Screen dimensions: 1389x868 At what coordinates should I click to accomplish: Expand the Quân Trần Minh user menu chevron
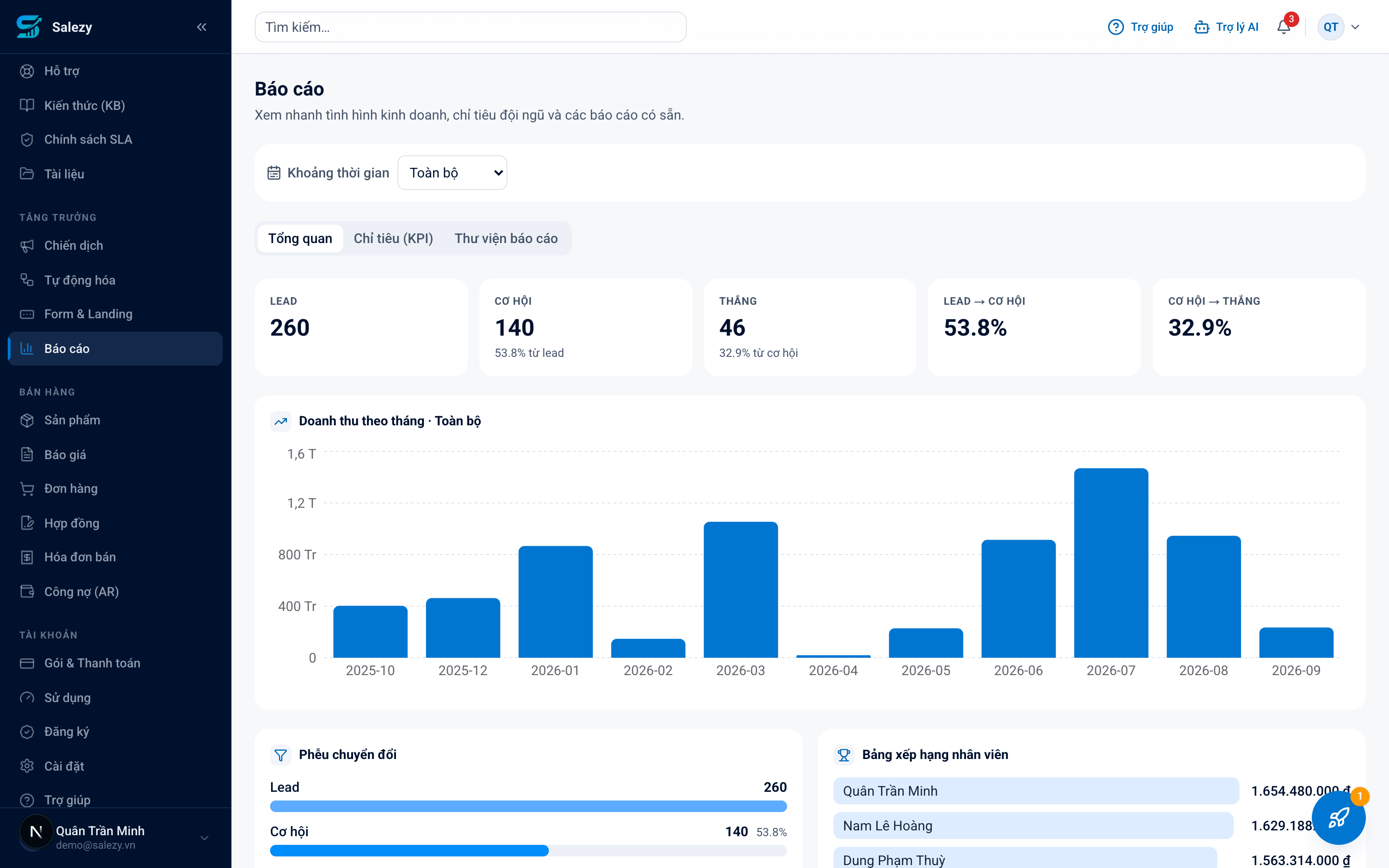(x=204, y=838)
